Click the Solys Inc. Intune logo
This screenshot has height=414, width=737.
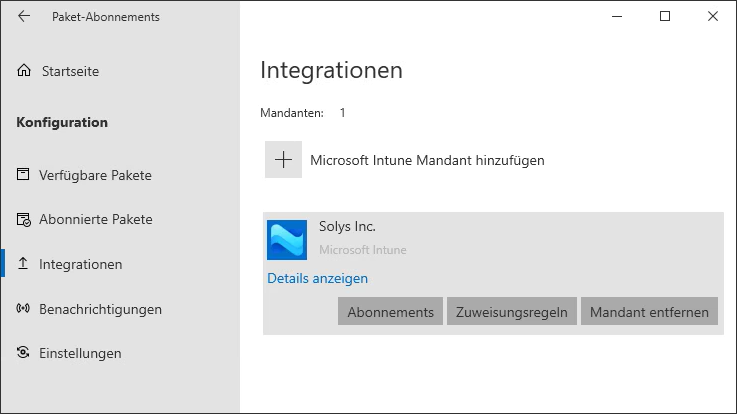click(x=287, y=240)
